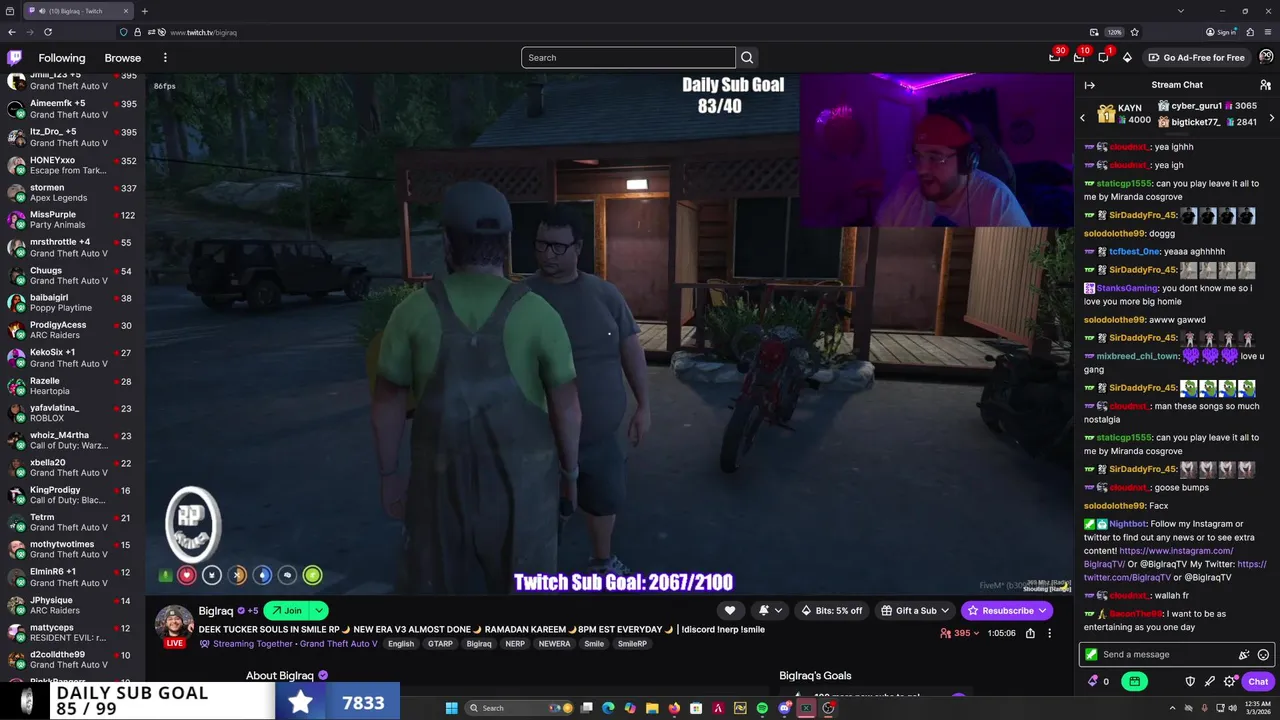Click the purple Chat send button

click(1258, 681)
